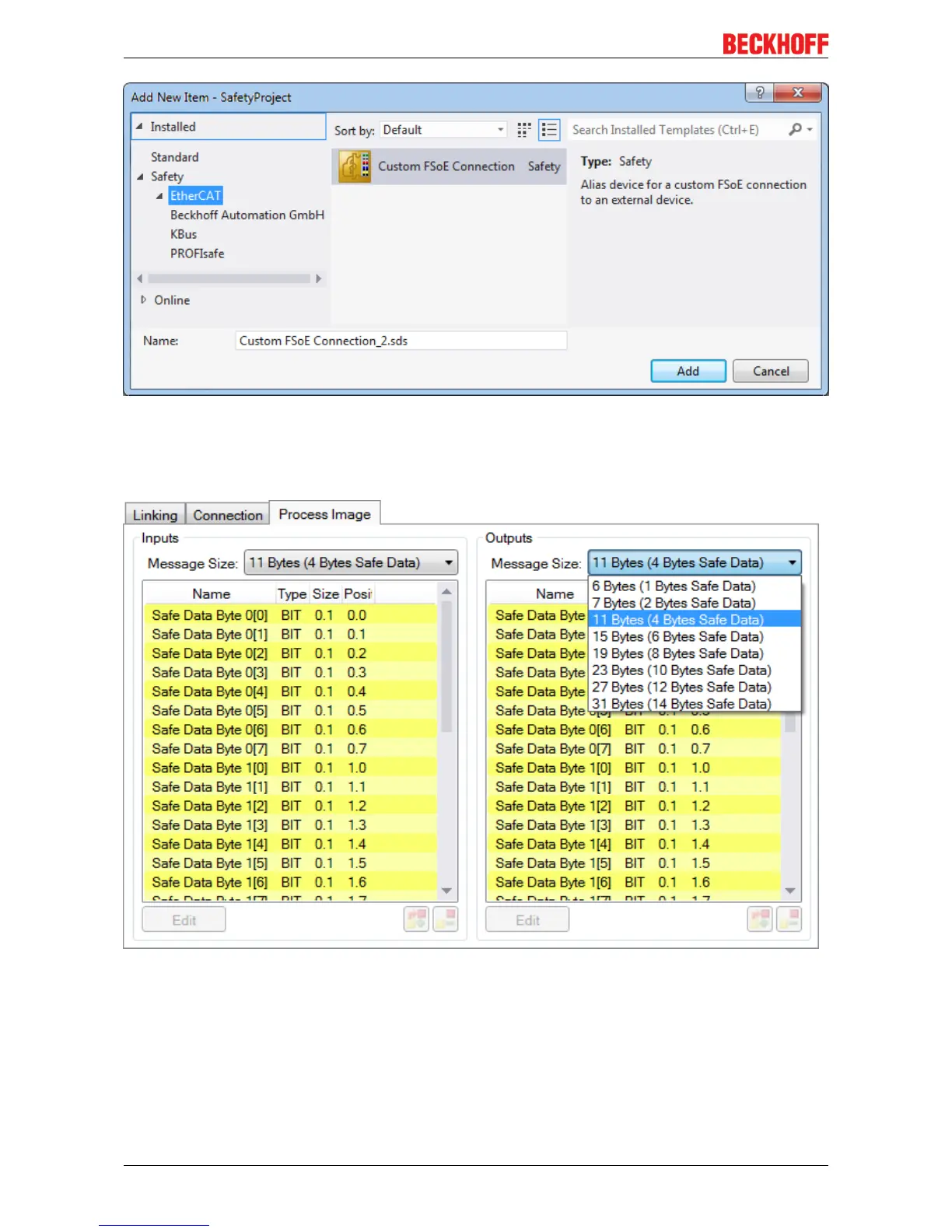Select the KBus tree item
This screenshot has height=1232, width=952.
click(184, 234)
